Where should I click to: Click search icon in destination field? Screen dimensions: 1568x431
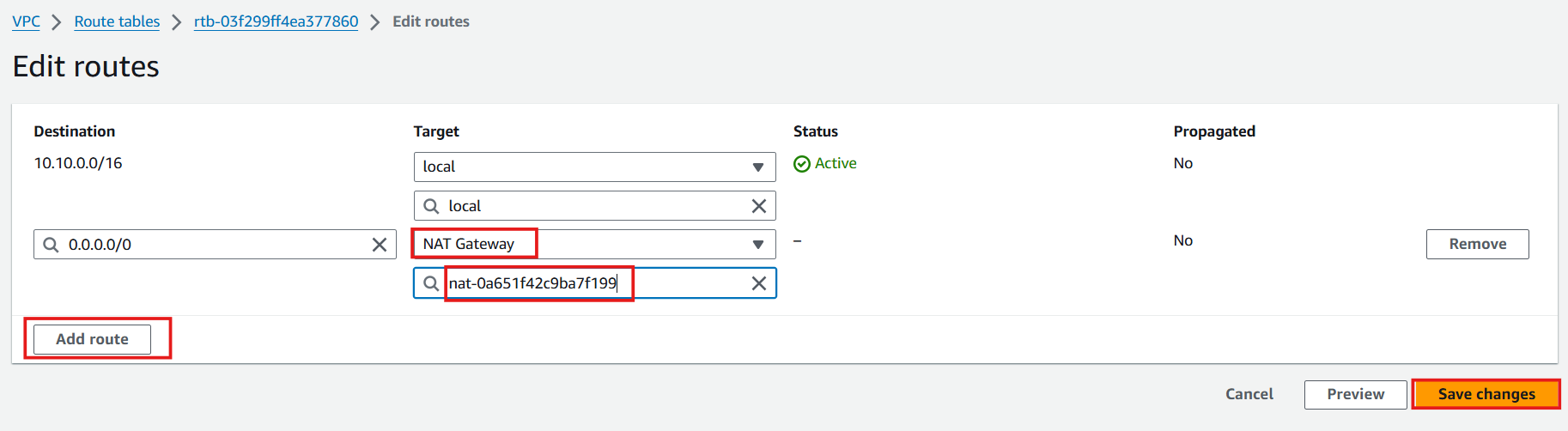tap(52, 245)
